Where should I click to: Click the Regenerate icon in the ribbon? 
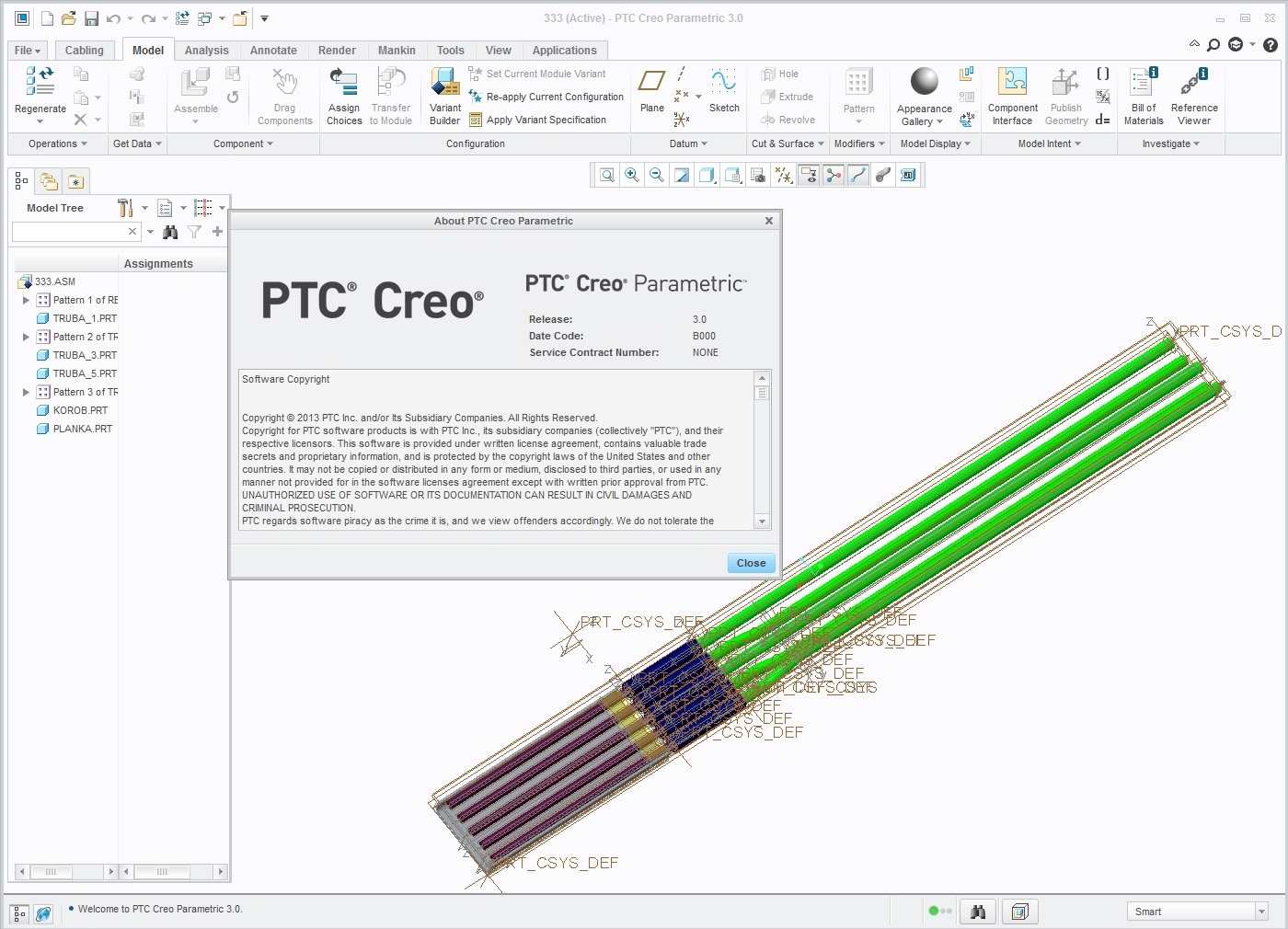(x=40, y=82)
